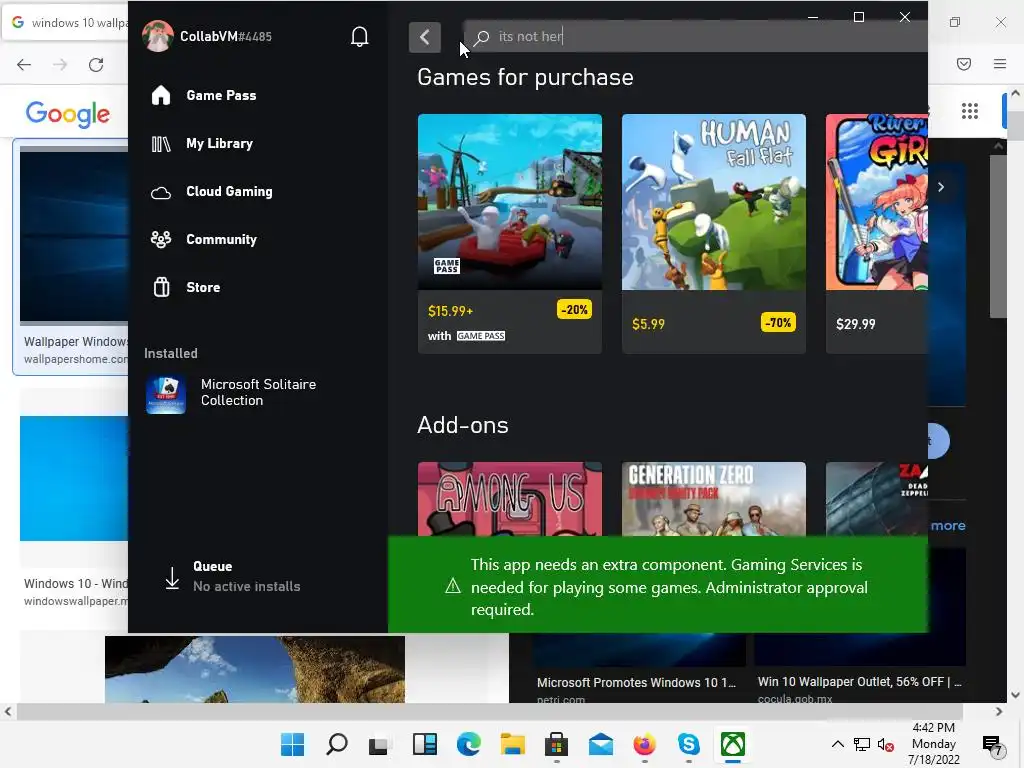Open Skype from taskbar
This screenshot has width=1024, height=768.
point(688,744)
